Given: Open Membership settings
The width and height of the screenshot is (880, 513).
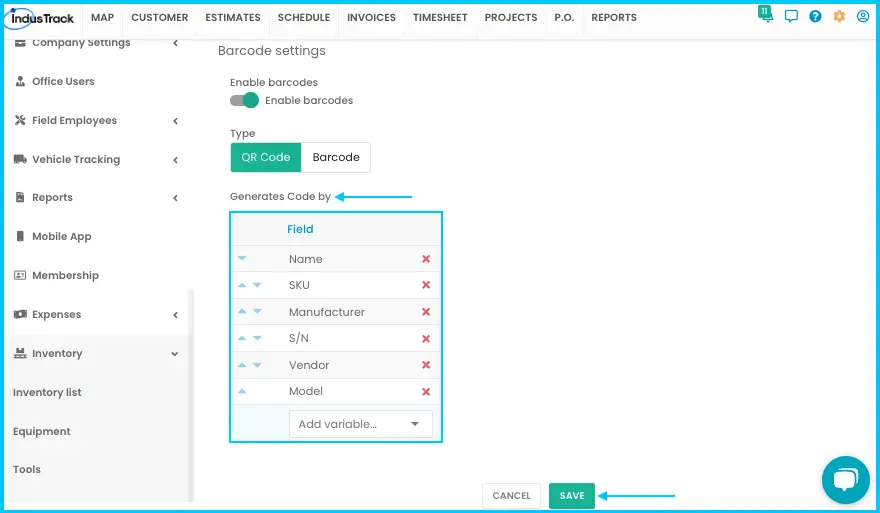Looking at the screenshot, I should point(65,275).
